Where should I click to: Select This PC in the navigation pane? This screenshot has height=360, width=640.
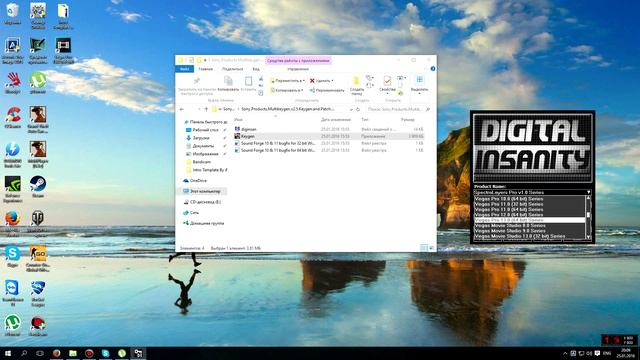(203, 191)
